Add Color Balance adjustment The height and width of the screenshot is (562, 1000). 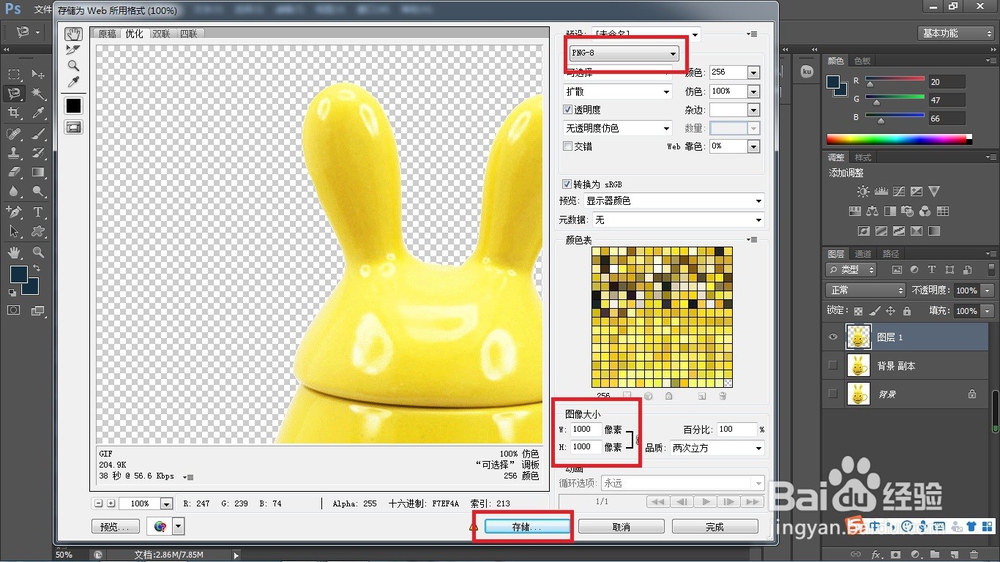pyautogui.click(x=872, y=211)
